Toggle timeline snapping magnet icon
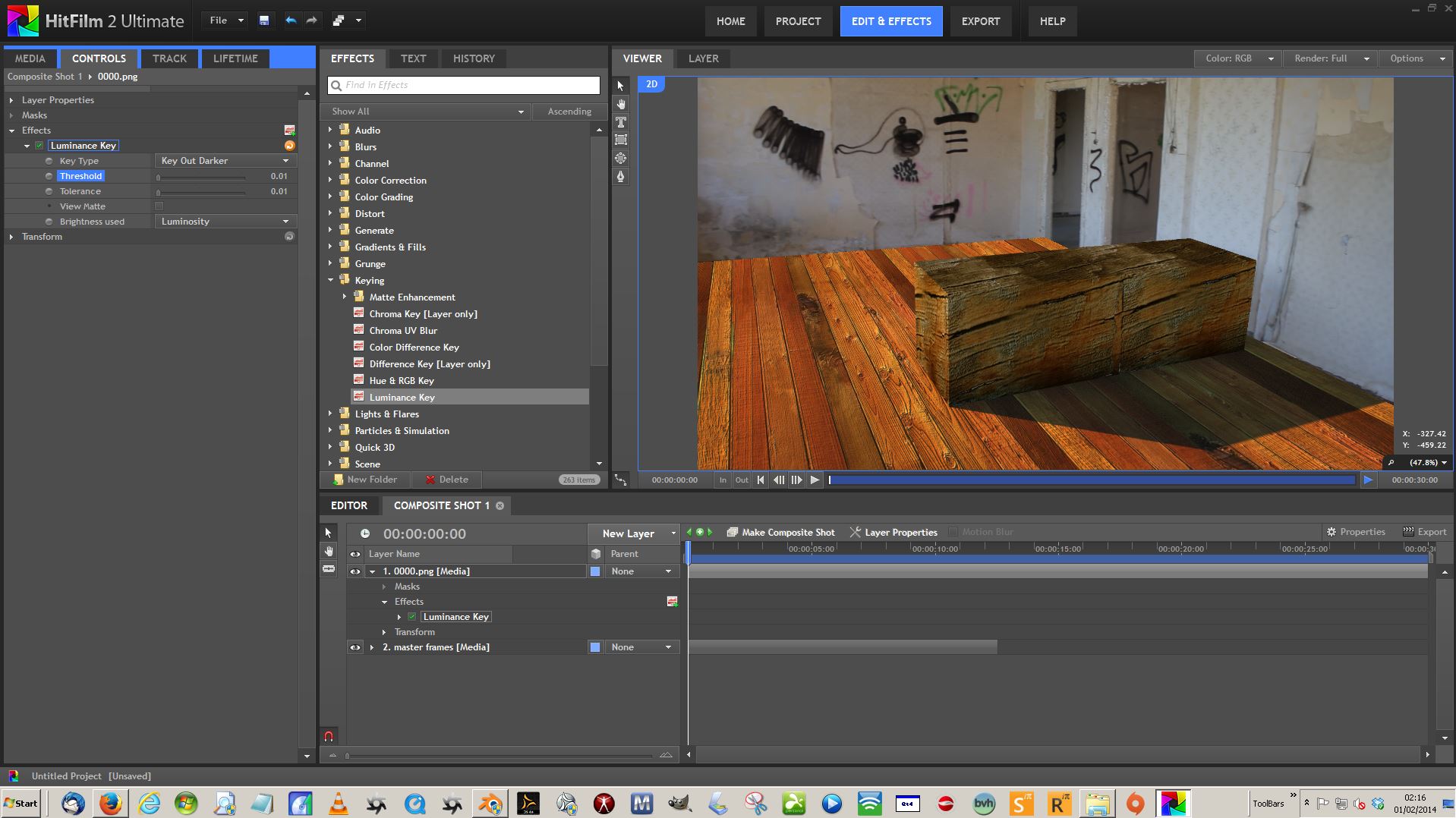 [329, 735]
